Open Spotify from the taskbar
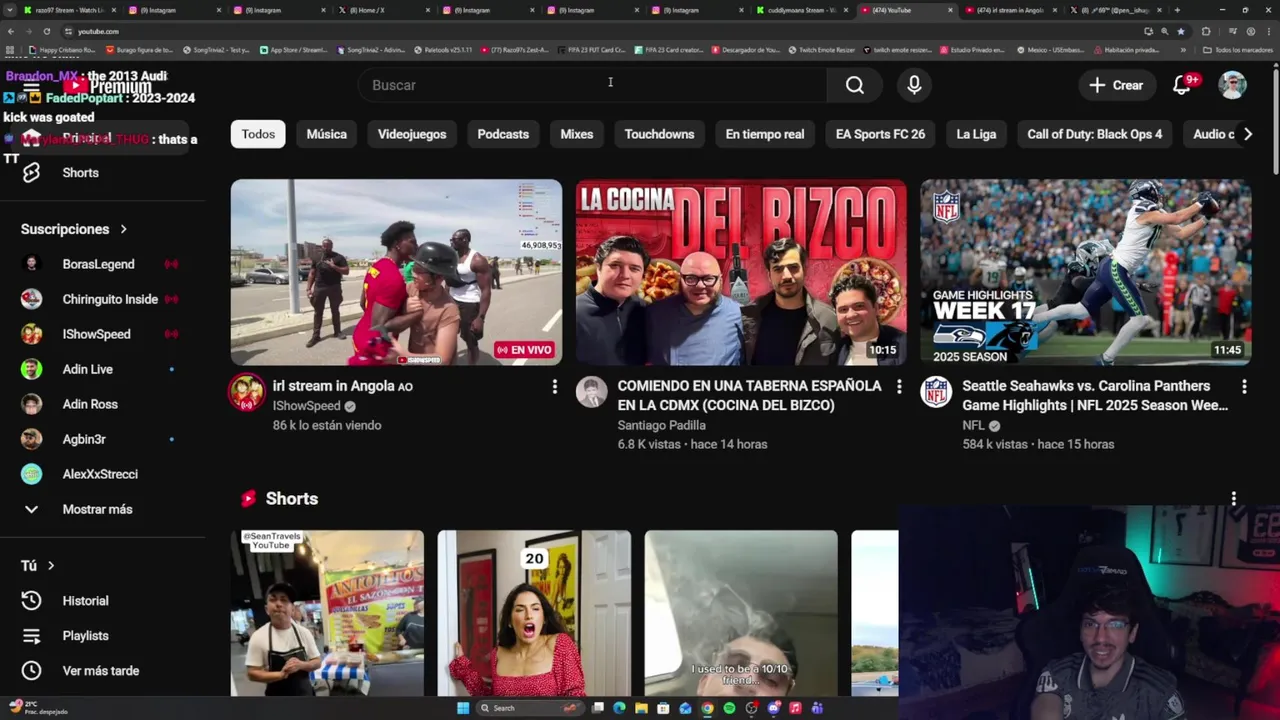This screenshot has width=1280, height=720. tap(729, 708)
